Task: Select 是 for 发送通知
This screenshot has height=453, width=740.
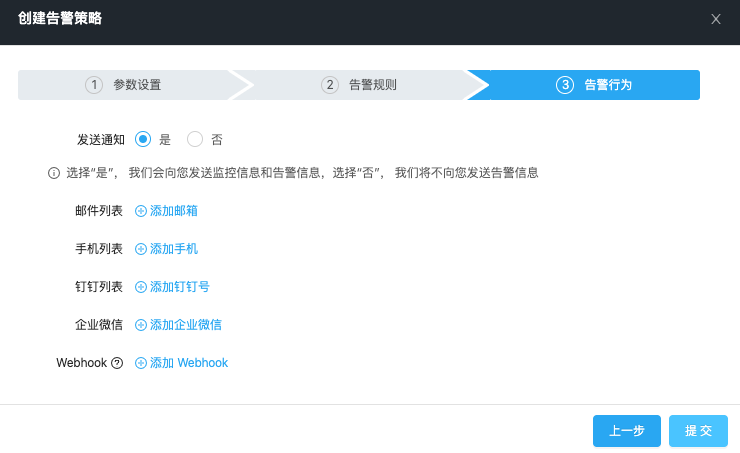Action: pyautogui.click(x=143, y=139)
